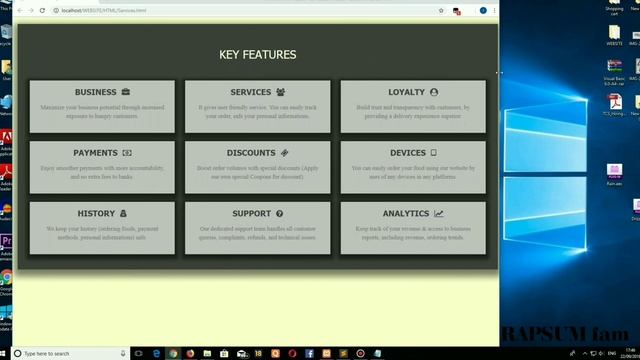Open Facebook app from the taskbar
The height and width of the screenshot is (360, 640).
309,353
